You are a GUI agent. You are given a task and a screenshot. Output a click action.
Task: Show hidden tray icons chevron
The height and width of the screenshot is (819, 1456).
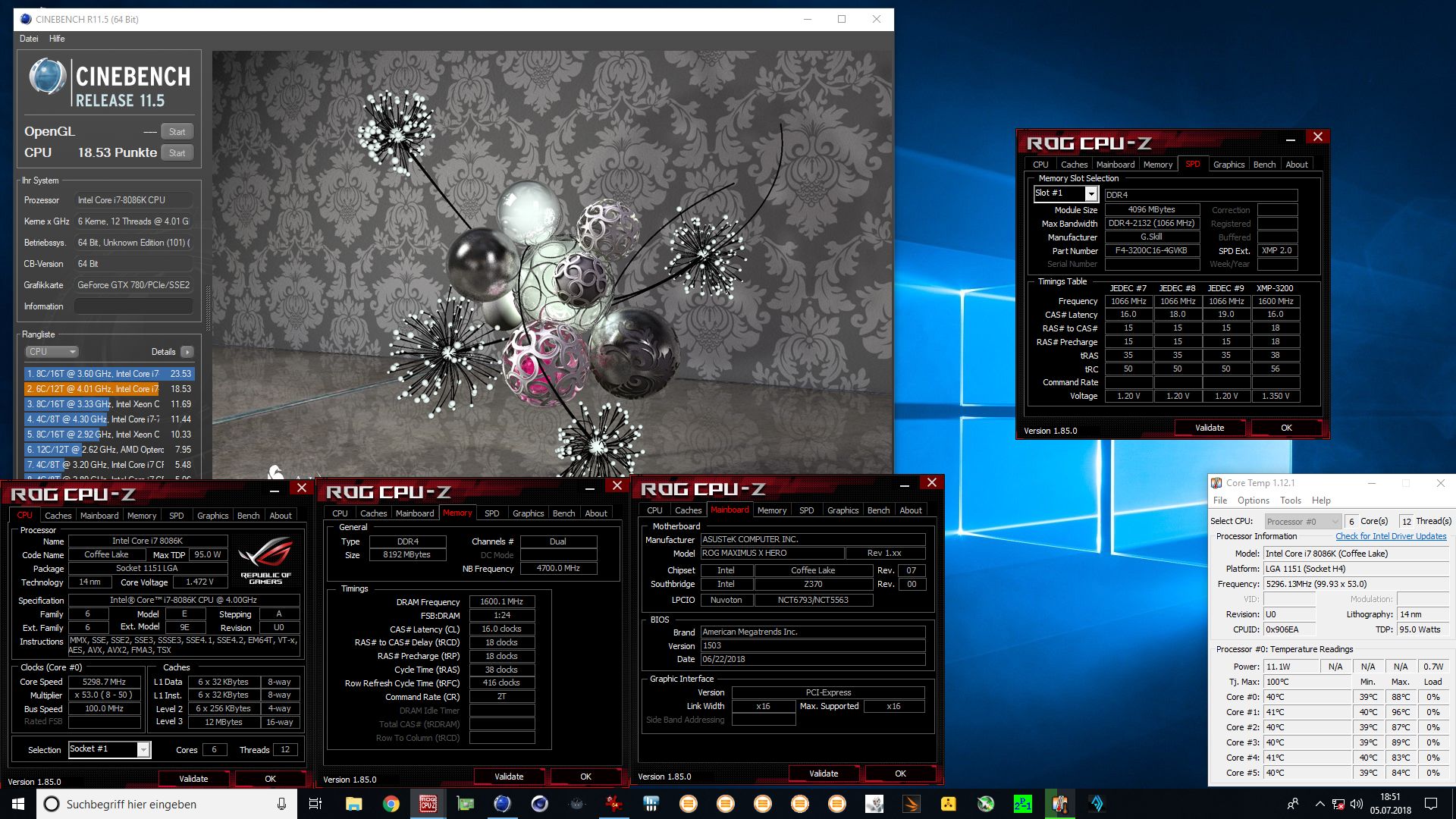click(1319, 804)
